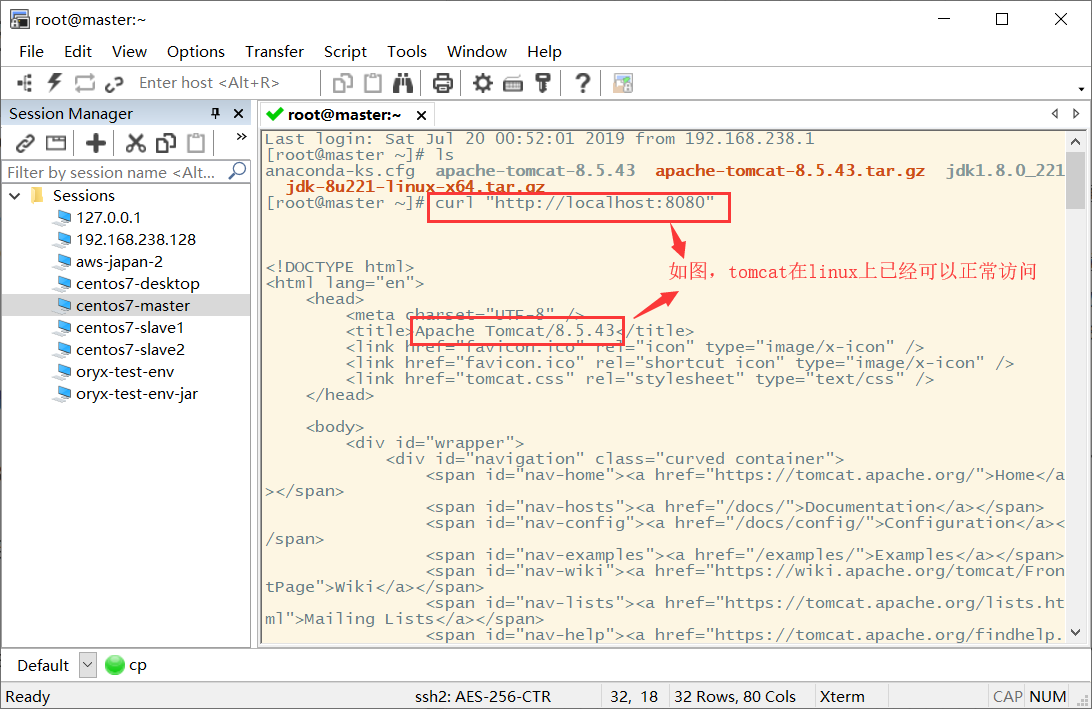Click the Sessions folder label
This screenshot has height=709, width=1092.
pos(84,196)
